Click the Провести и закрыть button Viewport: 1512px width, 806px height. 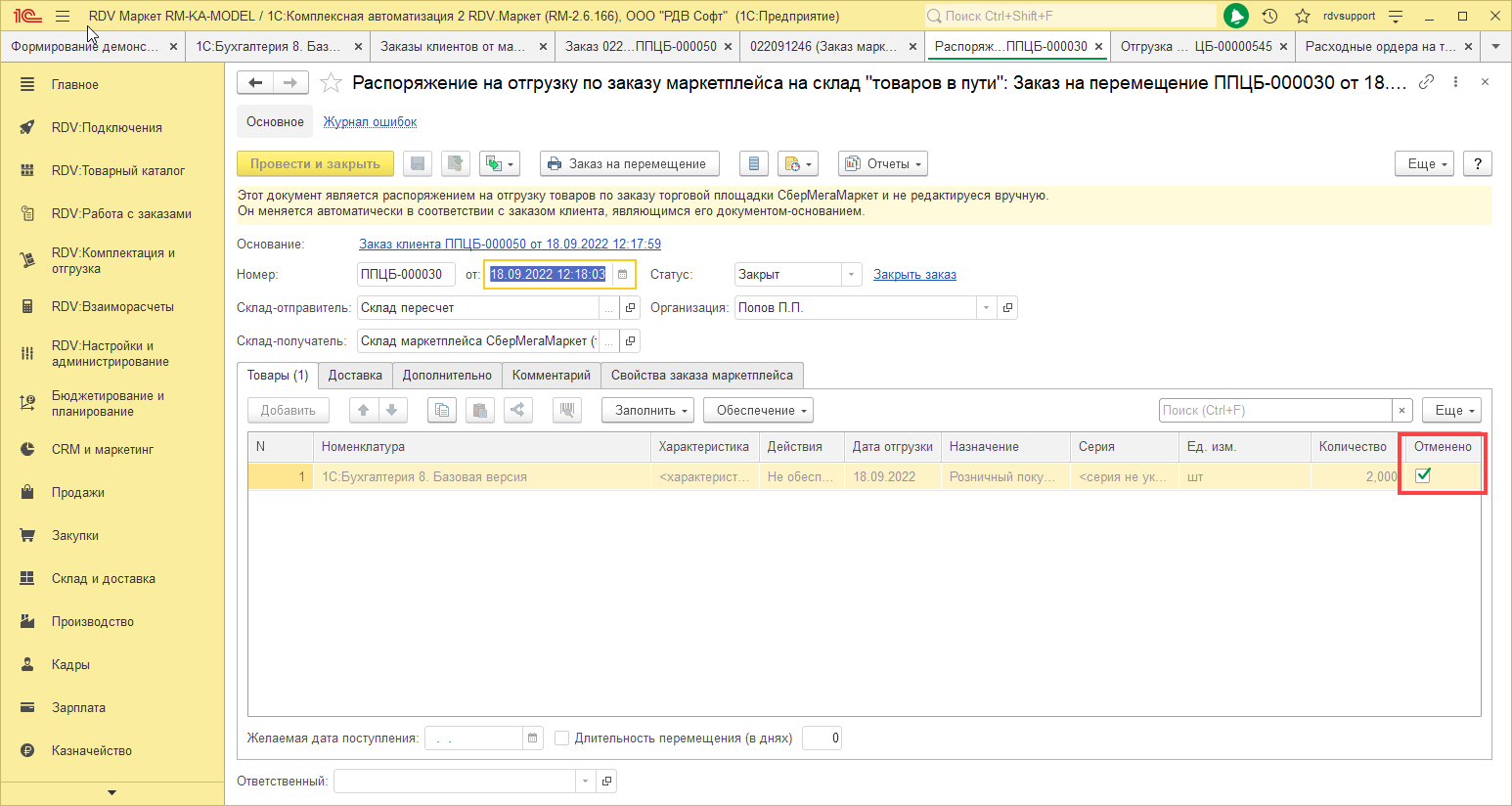coord(315,163)
